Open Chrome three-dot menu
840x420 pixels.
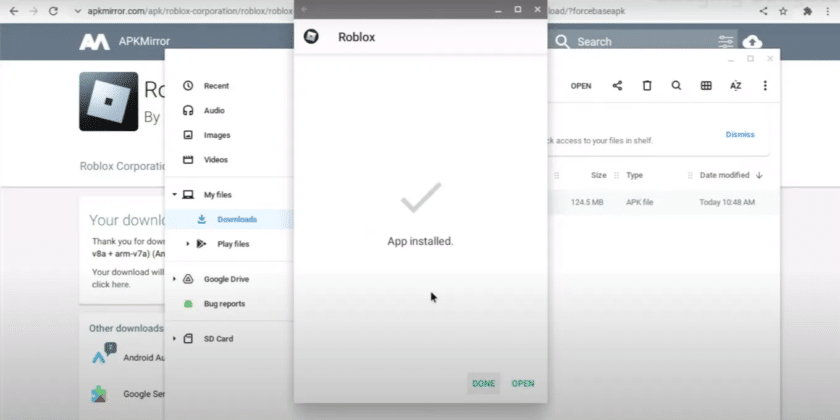pyautogui.click(x=828, y=11)
